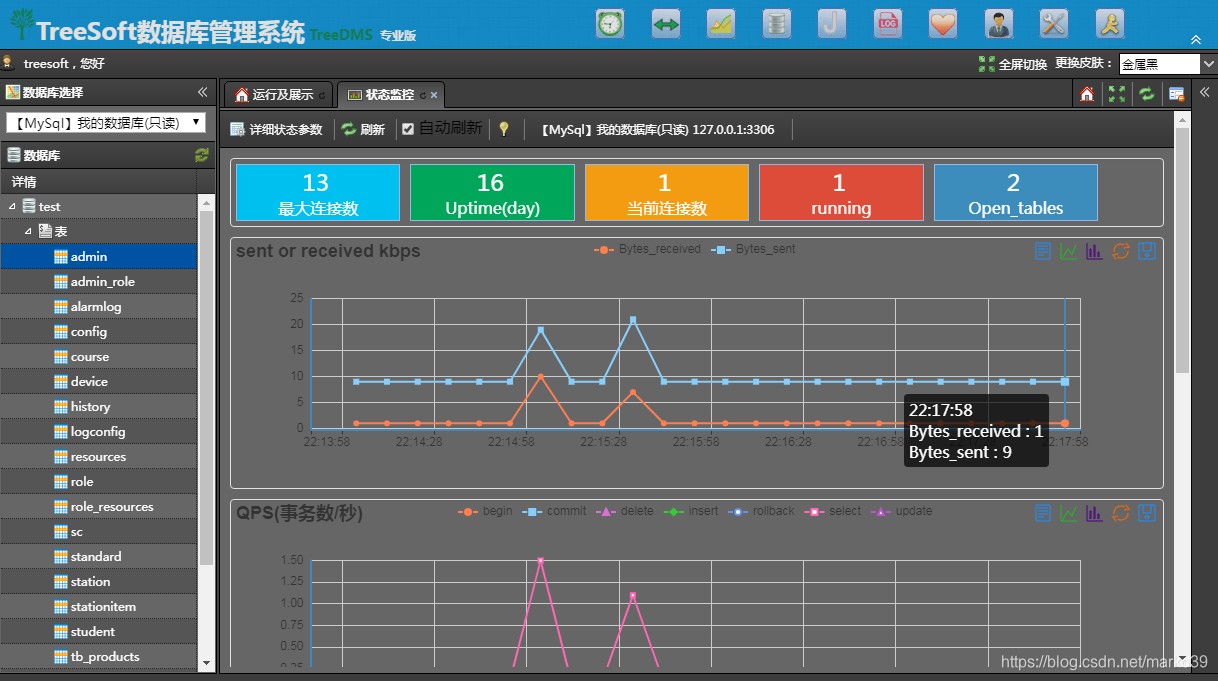Click 详细状态参数 toolbar button
1218x681 pixels.
point(277,129)
